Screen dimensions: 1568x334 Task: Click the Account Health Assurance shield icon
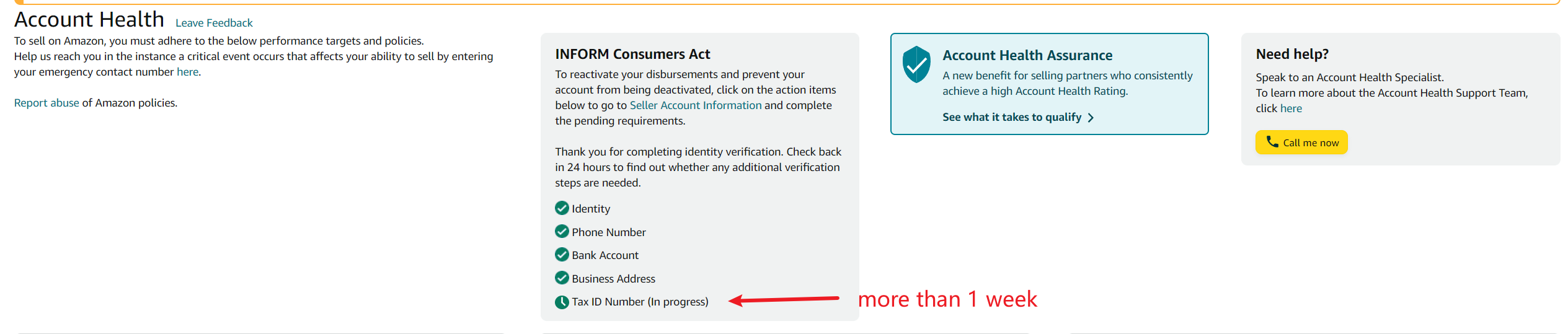point(916,64)
